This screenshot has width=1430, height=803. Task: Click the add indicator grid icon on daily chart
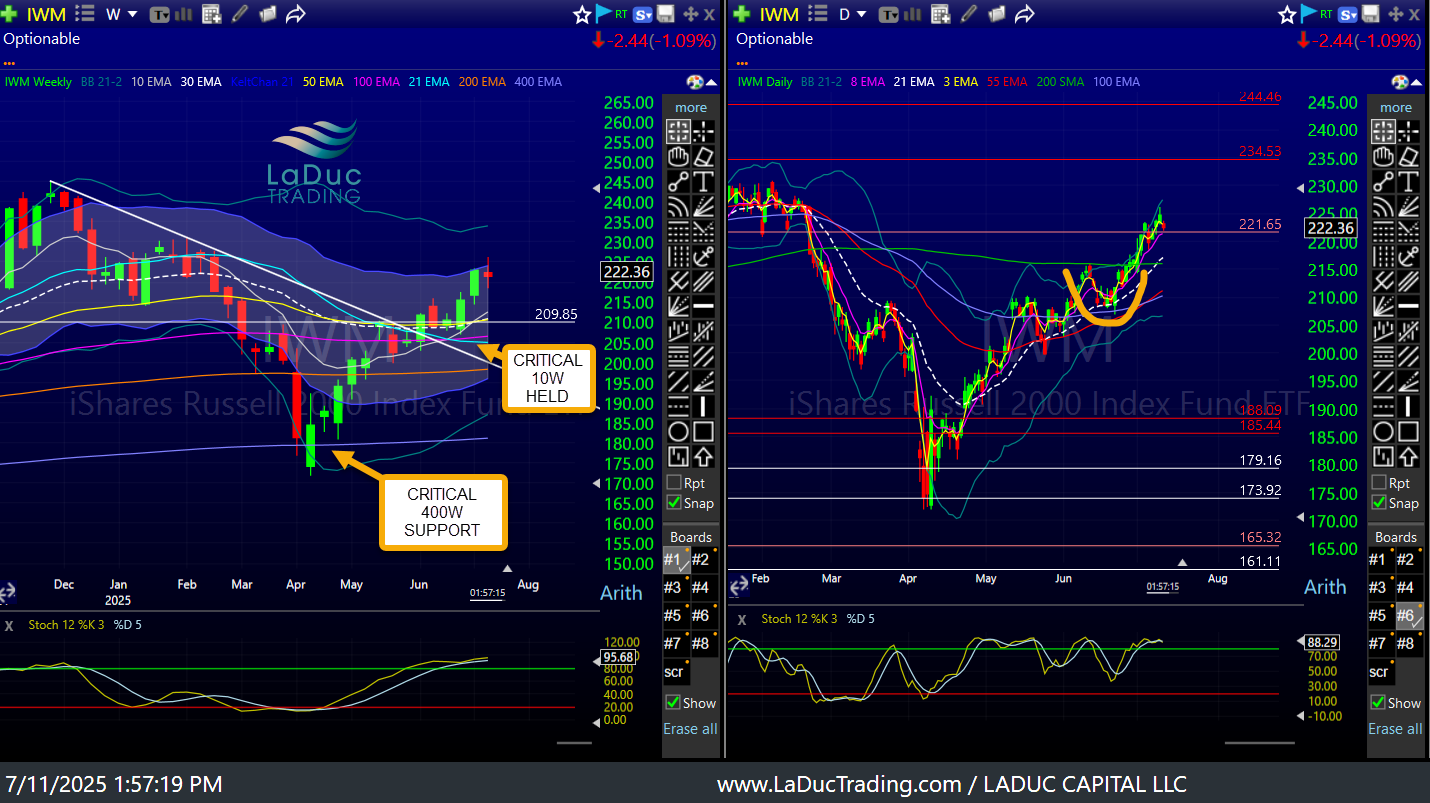pos(940,14)
